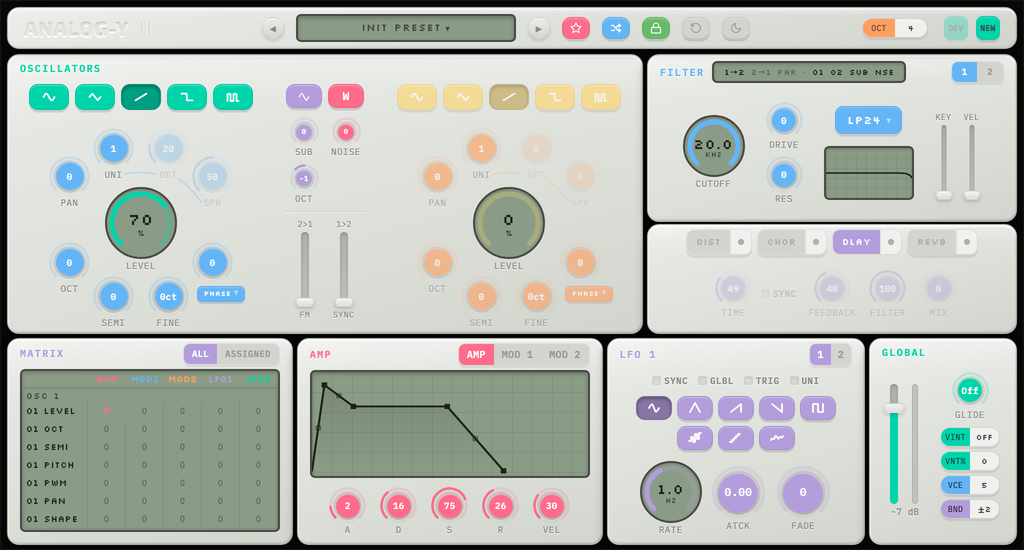
Task: Change VNT% value field
Action: [x=984, y=461]
